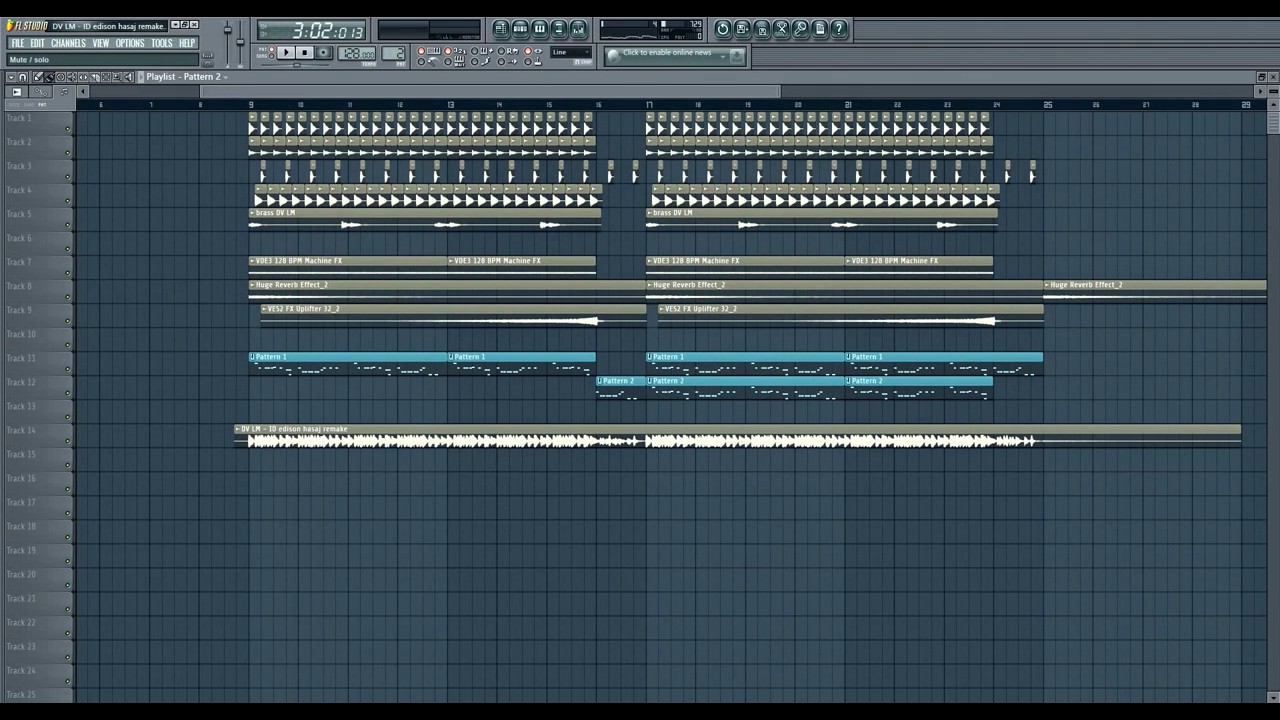Toggle Song mode radio light
This screenshot has width=1280, height=720.
pyautogui.click(x=271, y=56)
